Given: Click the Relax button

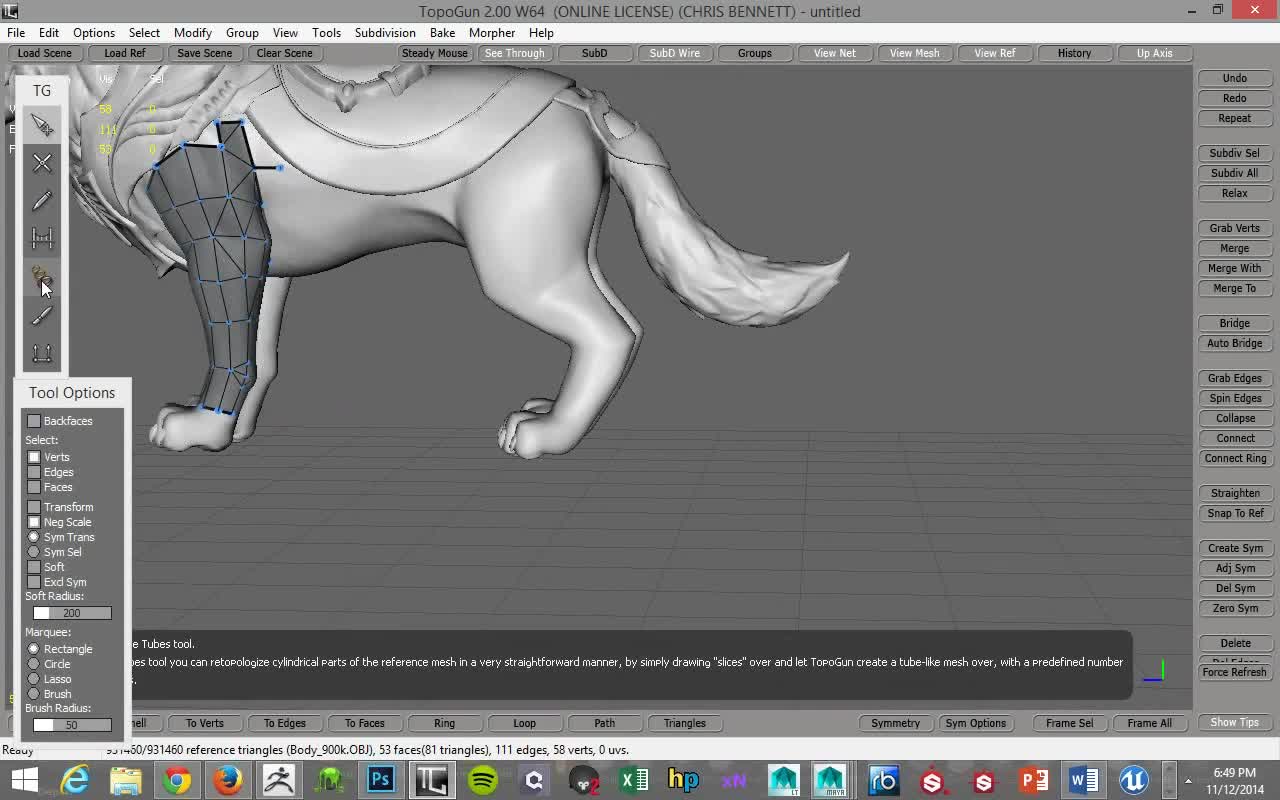Looking at the screenshot, I should tap(1235, 193).
